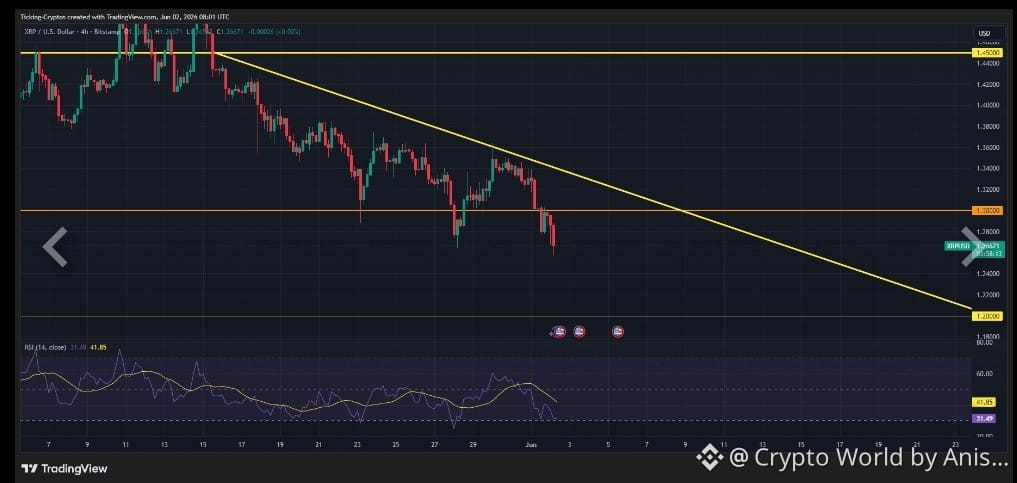Select the RSI (14, close) indicator label

45,348
